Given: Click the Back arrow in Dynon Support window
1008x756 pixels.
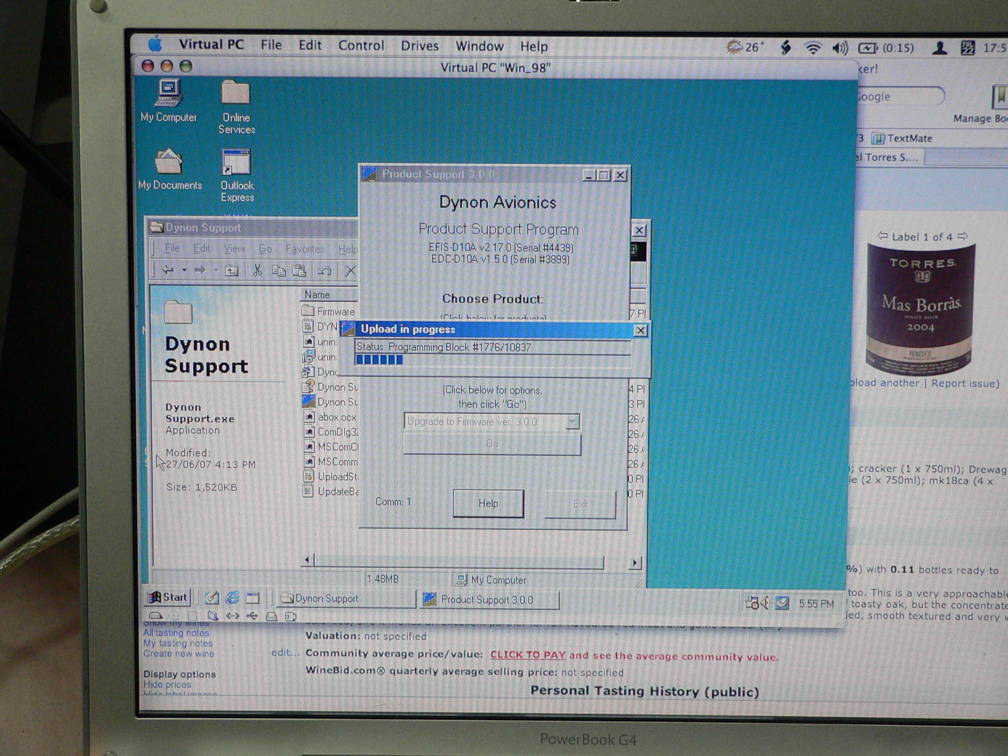Looking at the screenshot, I should tap(168, 271).
